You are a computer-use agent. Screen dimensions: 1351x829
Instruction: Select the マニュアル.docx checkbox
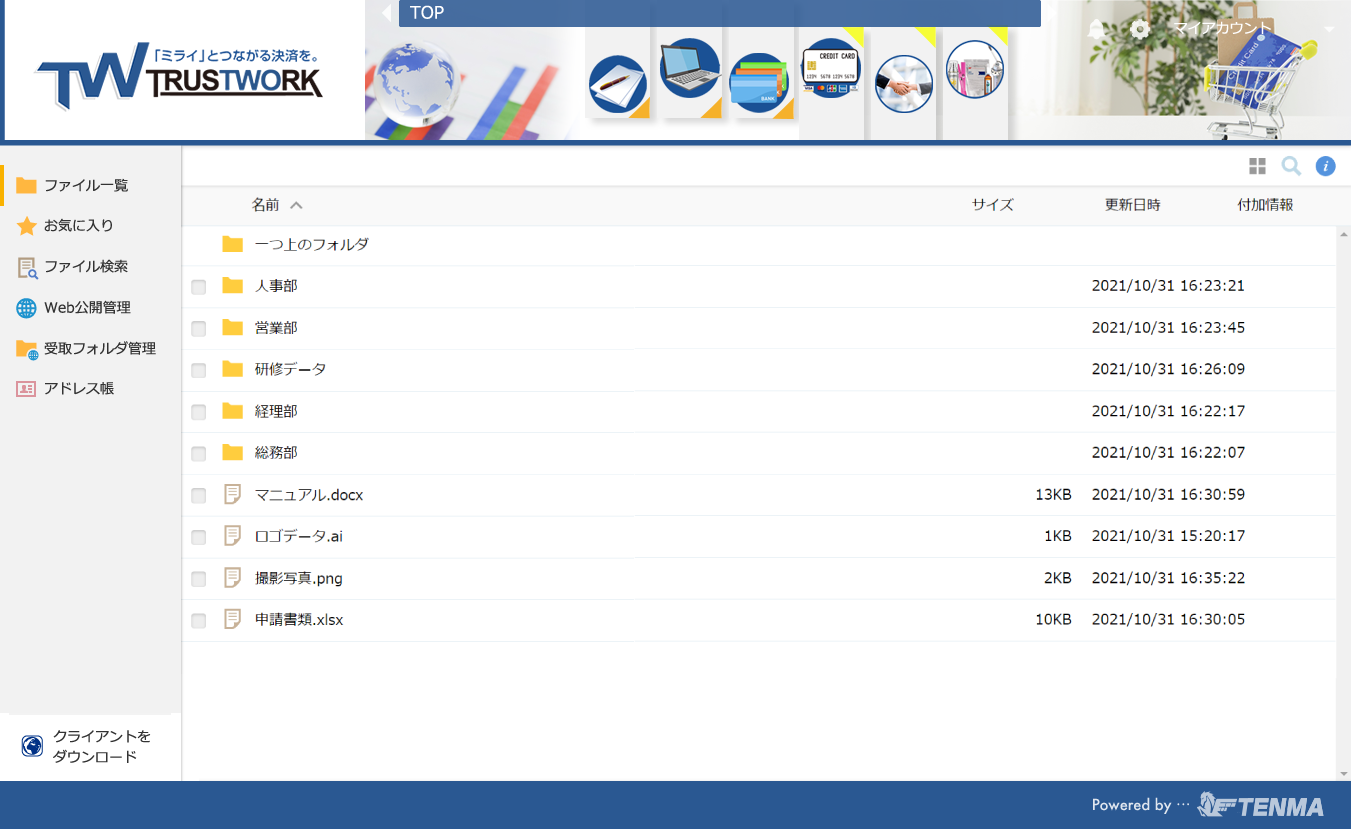[x=199, y=495]
